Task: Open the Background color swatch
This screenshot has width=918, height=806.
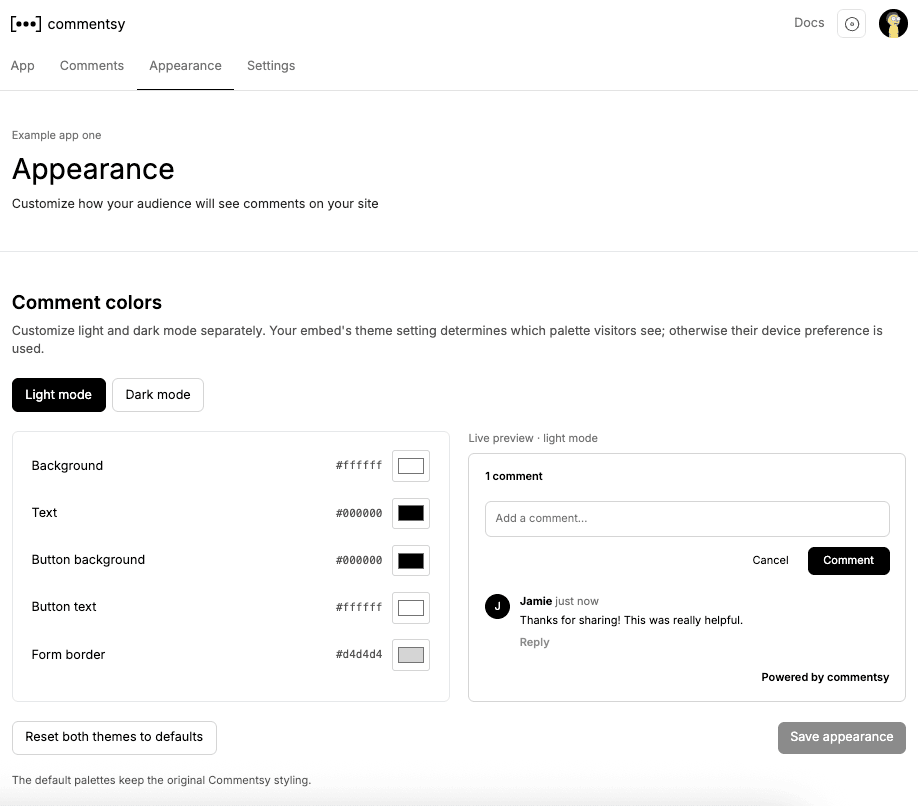Action: coord(411,466)
